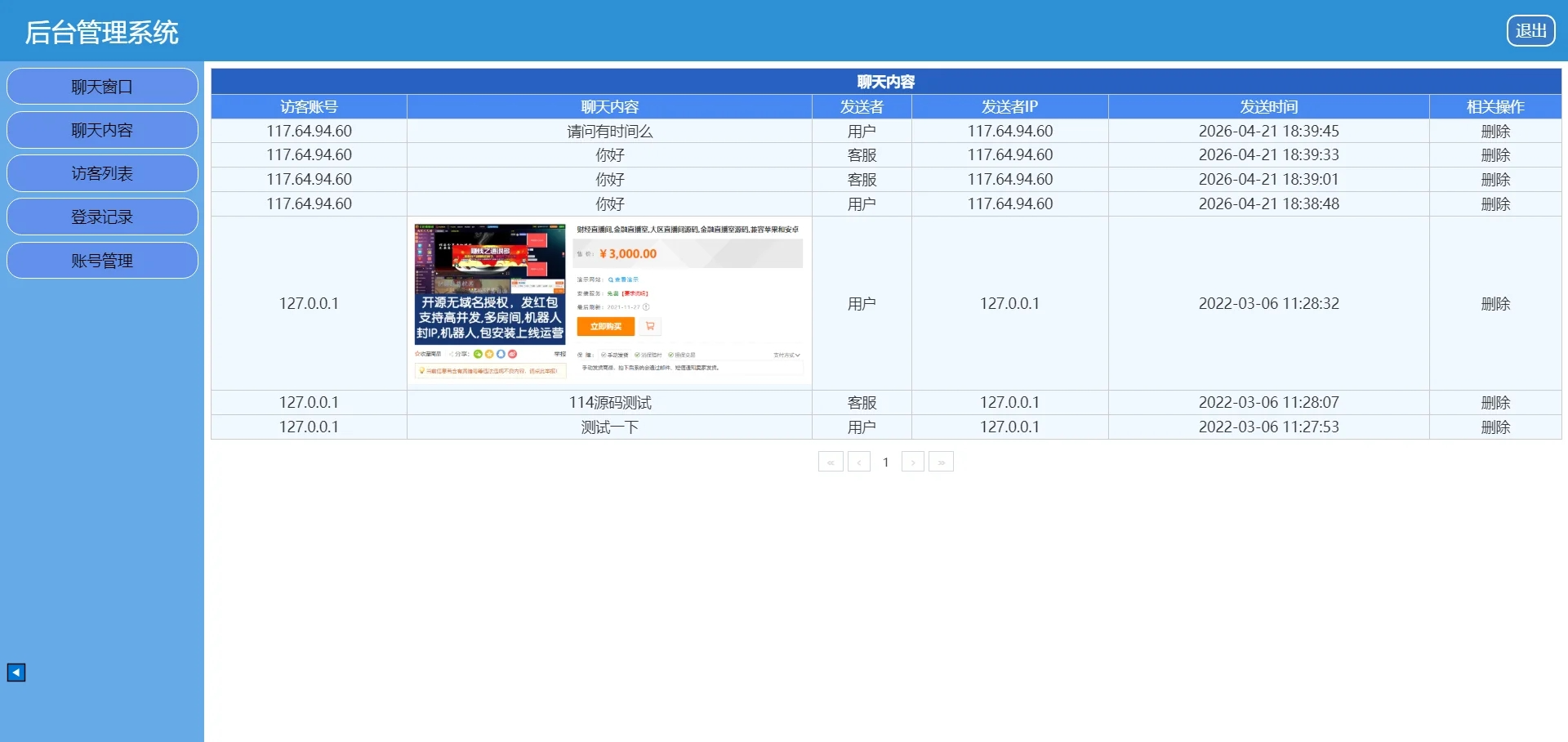Collapse the sidebar with the left arrow icon
This screenshot has width=1568, height=742.
16,673
